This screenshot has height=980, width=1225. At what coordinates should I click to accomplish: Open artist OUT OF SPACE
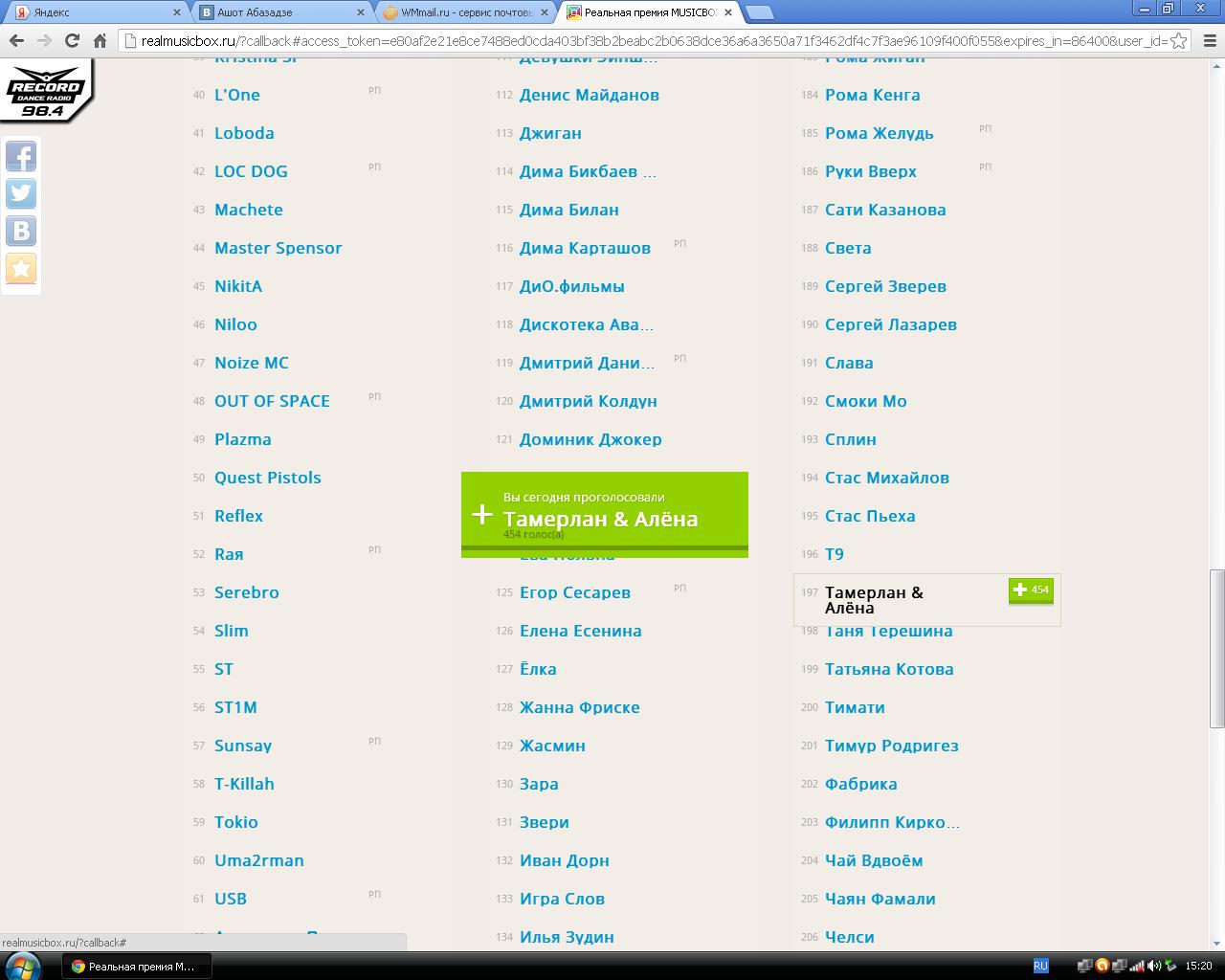pos(272,401)
